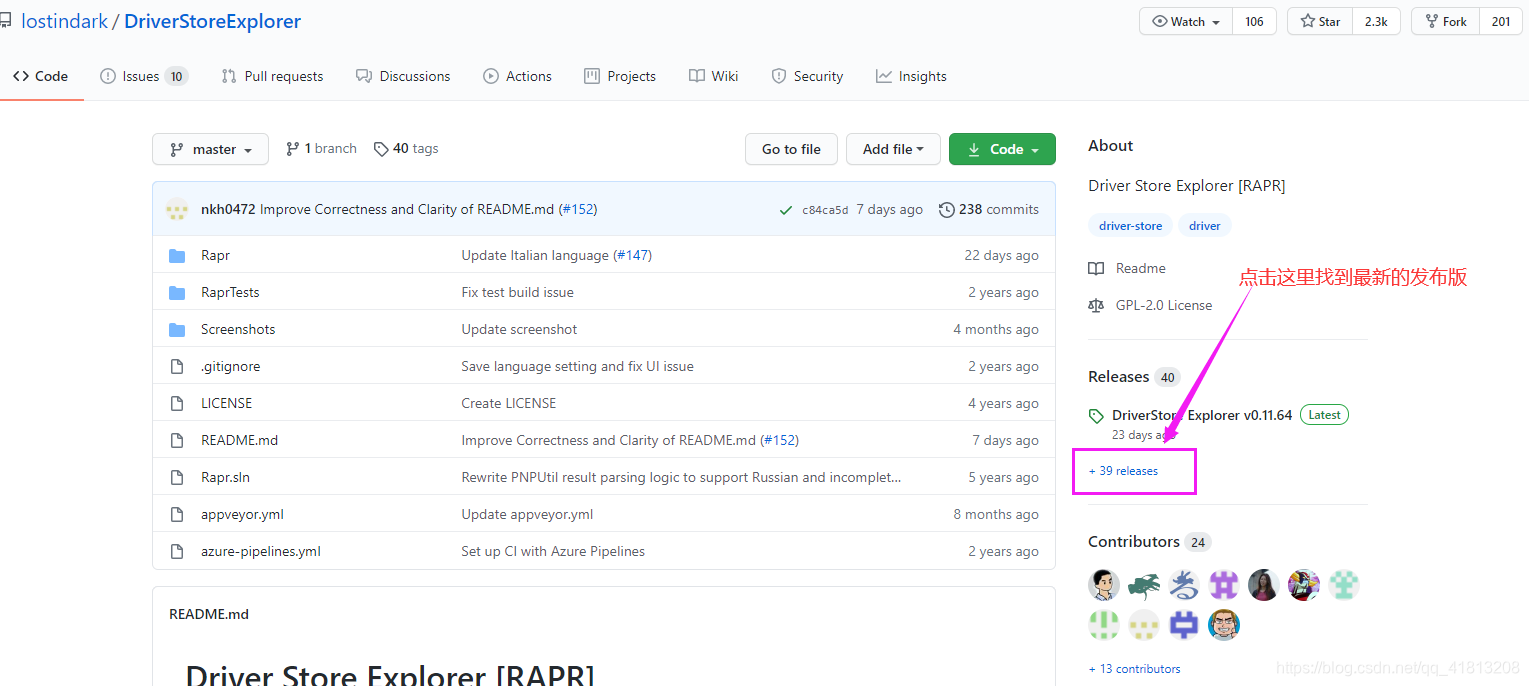This screenshot has width=1529, height=686.
Task: Open the Issues tab
Action: 143,76
